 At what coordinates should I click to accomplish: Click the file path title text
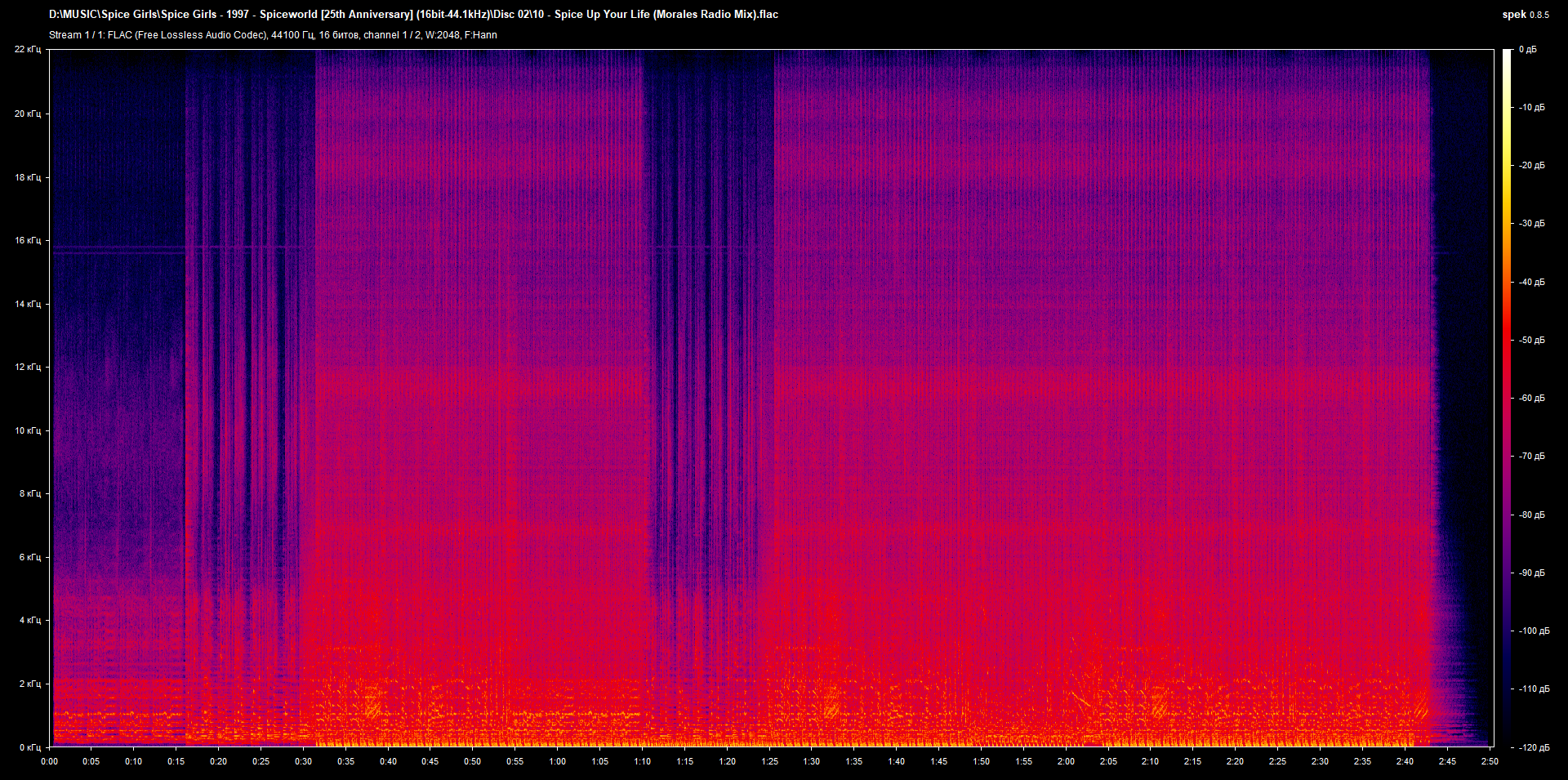413,15
